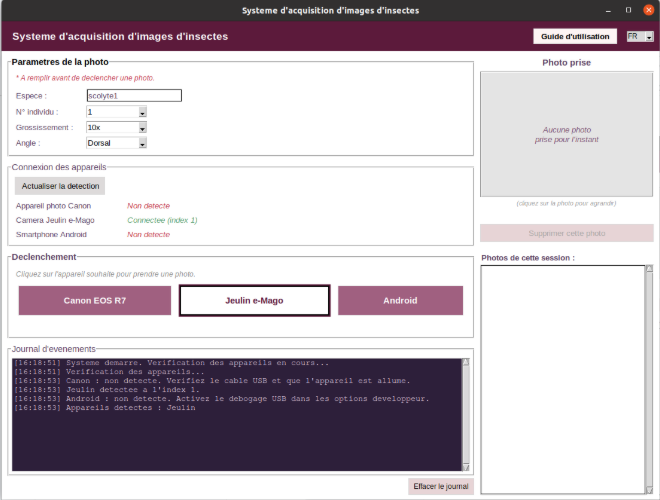Click scrollbar down arrow of the event journal
The width and height of the screenshot is (660, 500).
tap(466, 467)
